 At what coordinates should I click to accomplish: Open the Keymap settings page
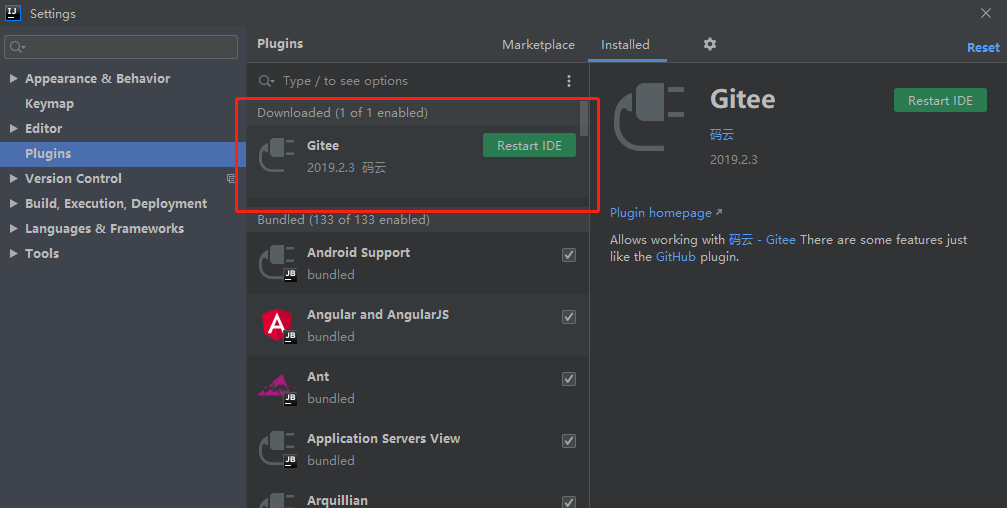pyautogui.click(x=49, y=103)
